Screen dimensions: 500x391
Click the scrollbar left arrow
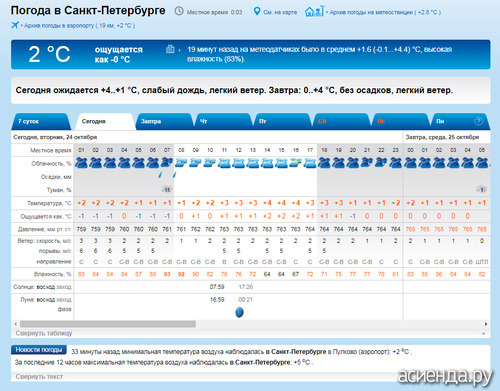(x=15, y=324)
